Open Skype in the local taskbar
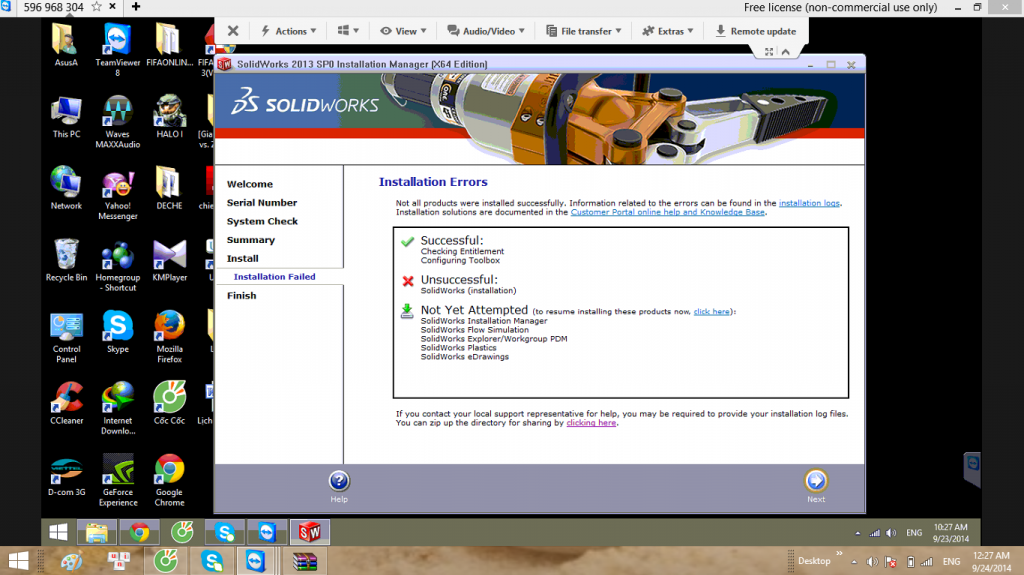The height and width of the screenshot is (575, 1024). [x=212, y=561]
